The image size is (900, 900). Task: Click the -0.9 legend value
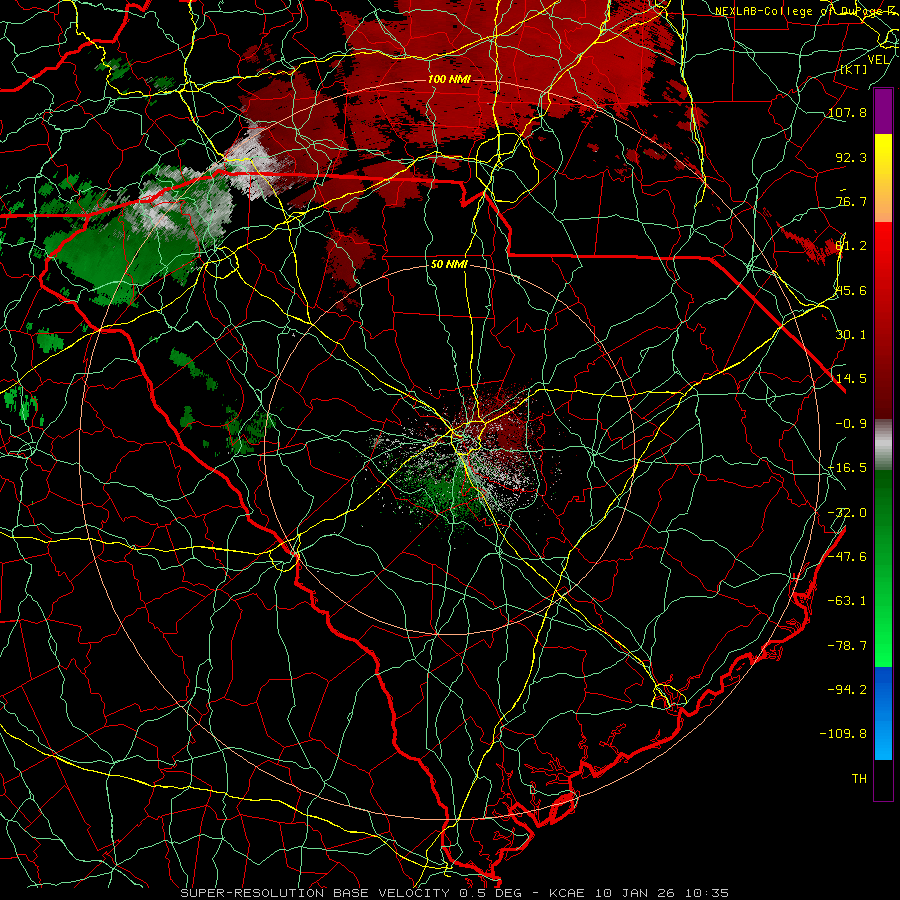[851, 424]
